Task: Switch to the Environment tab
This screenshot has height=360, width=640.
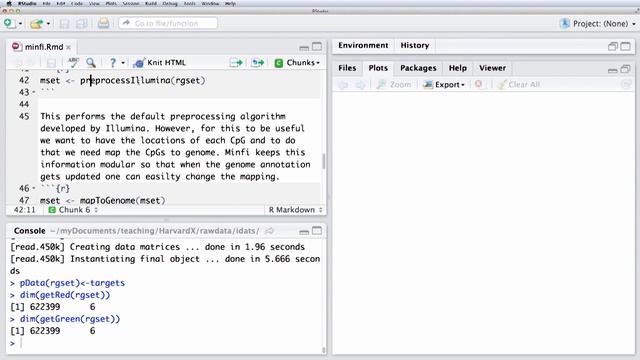Action: pos(363,45)
